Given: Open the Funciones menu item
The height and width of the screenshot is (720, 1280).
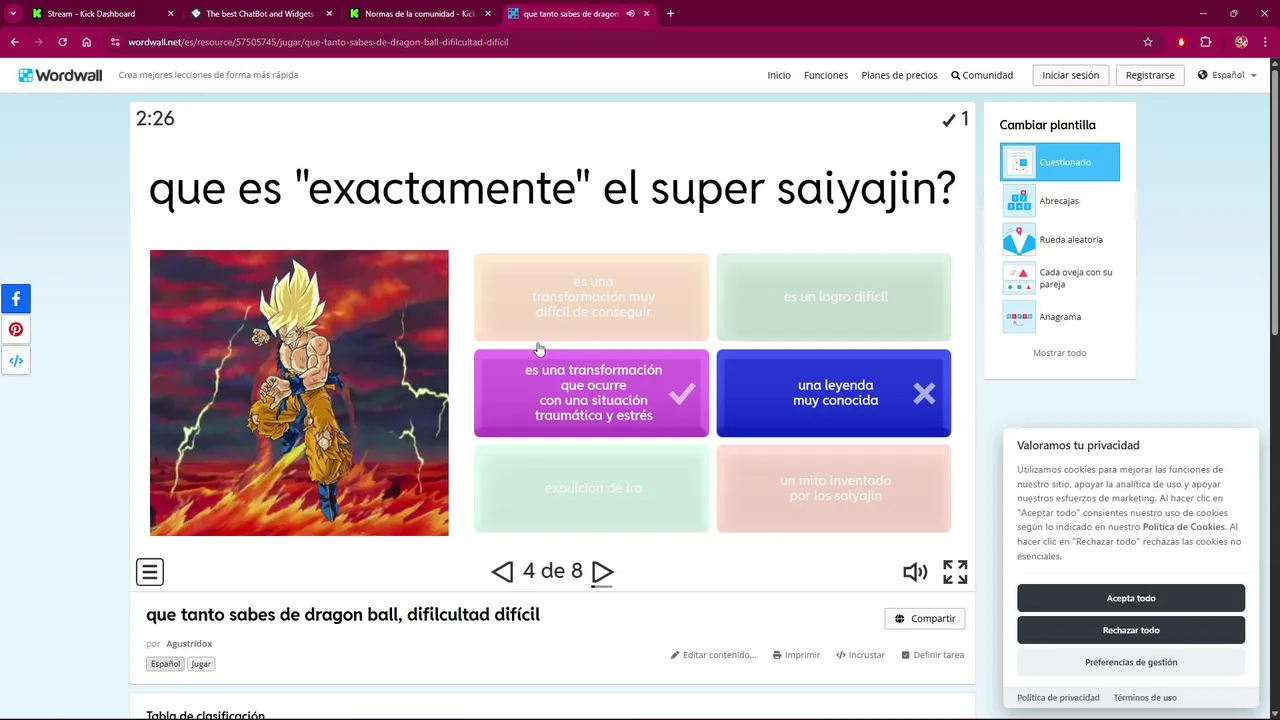Looking at the screenshot, I should [x=826, y=75].
